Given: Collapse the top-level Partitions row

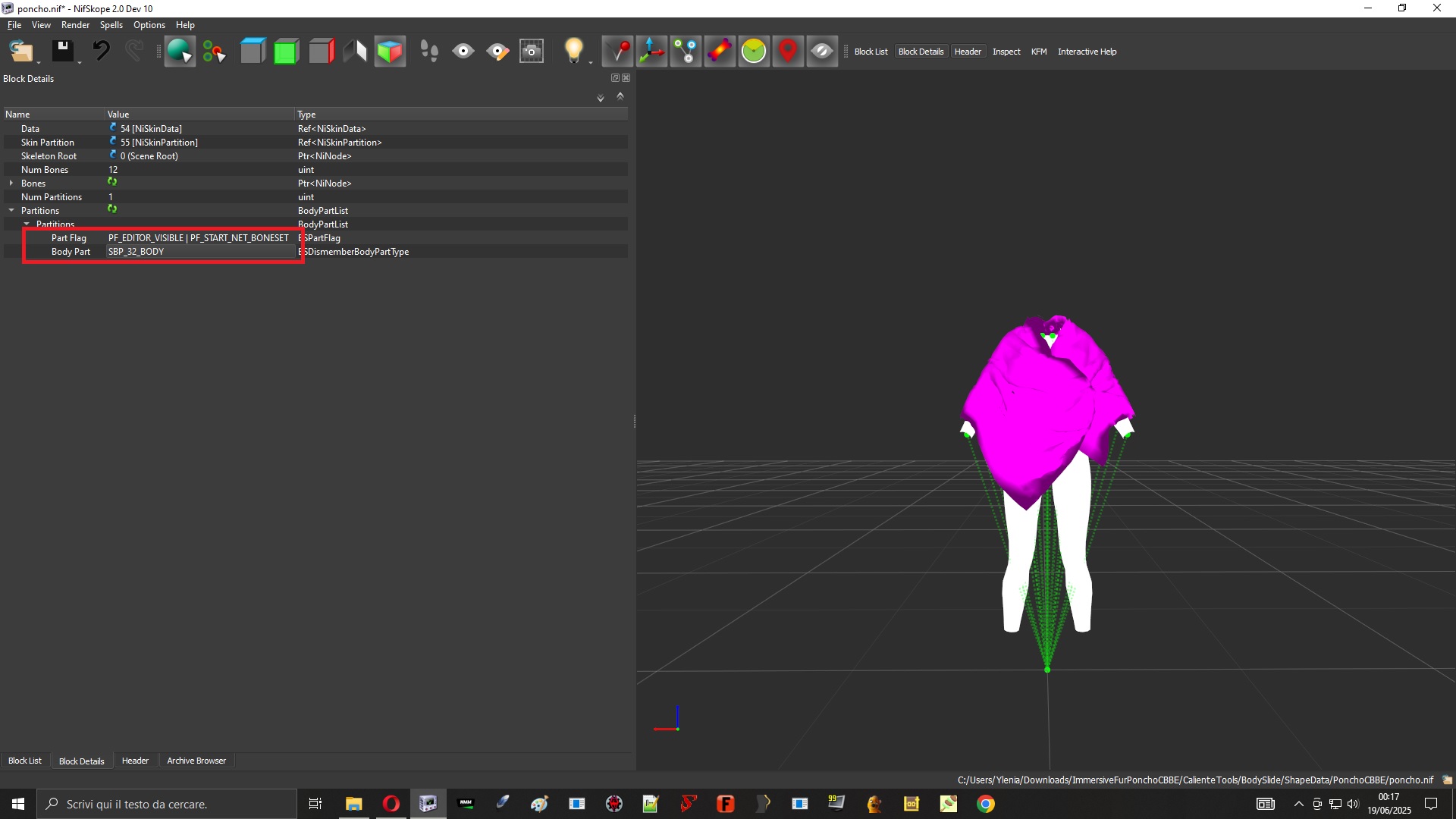Looking at the screenshot, I should click(x=11, y=211).
